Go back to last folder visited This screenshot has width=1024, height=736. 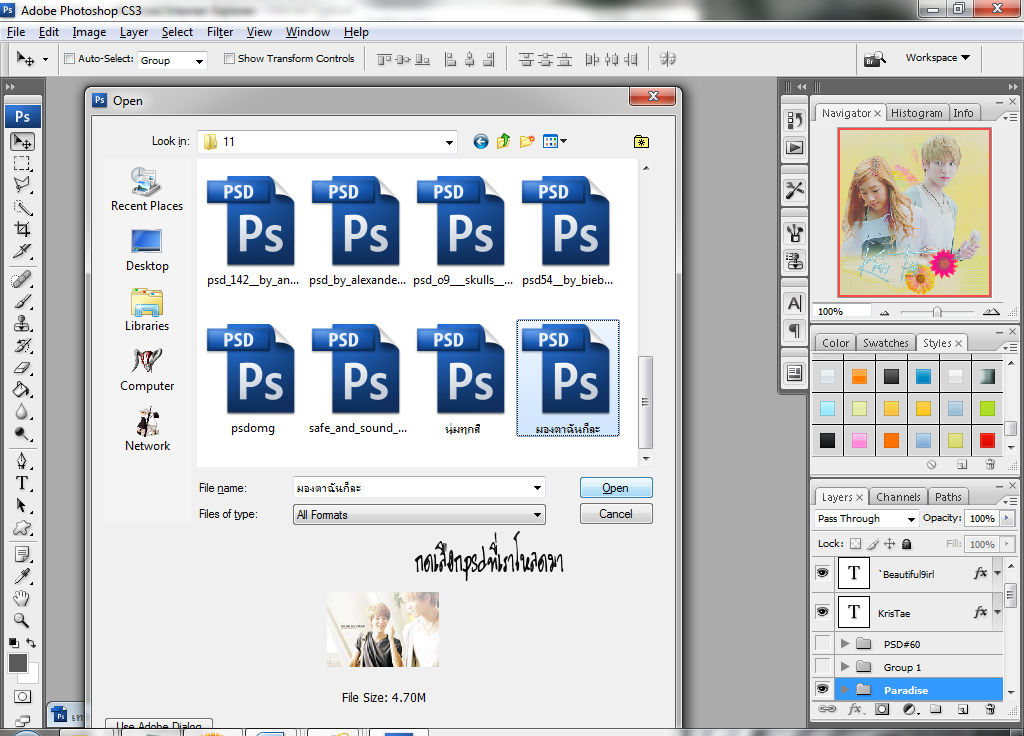click(x=481, y=141)
